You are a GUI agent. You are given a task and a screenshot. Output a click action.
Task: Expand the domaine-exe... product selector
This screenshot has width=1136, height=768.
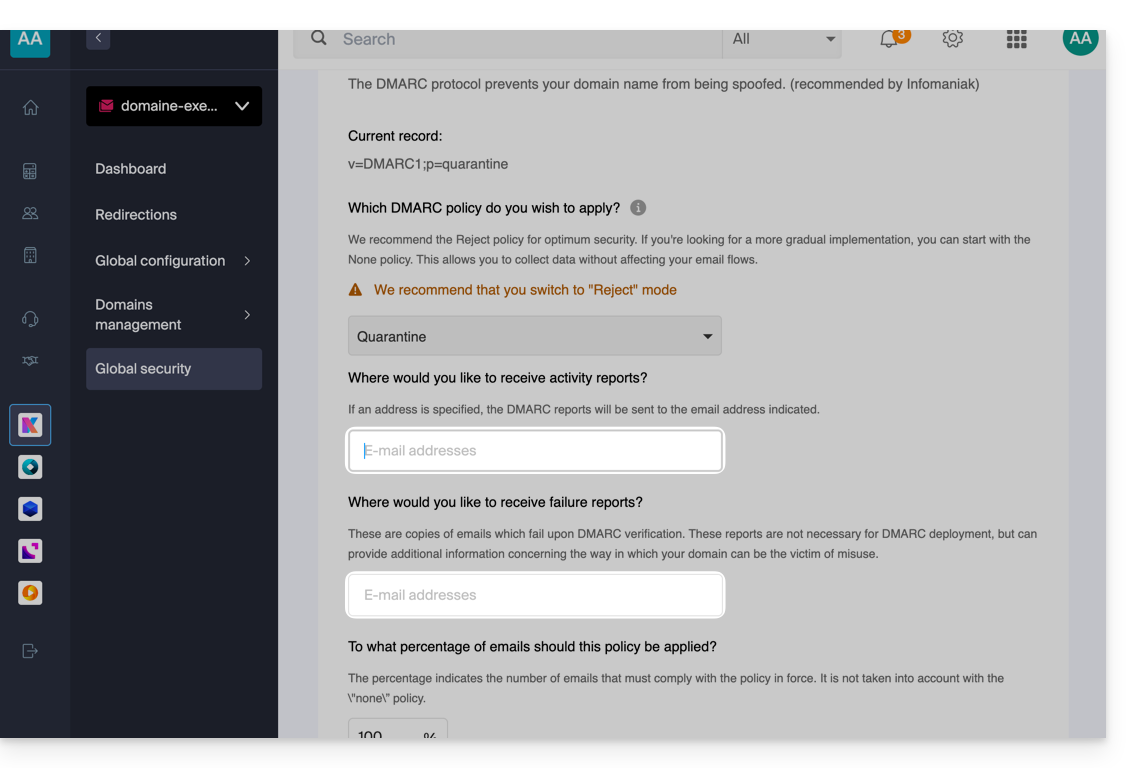(x=174, y=106)
